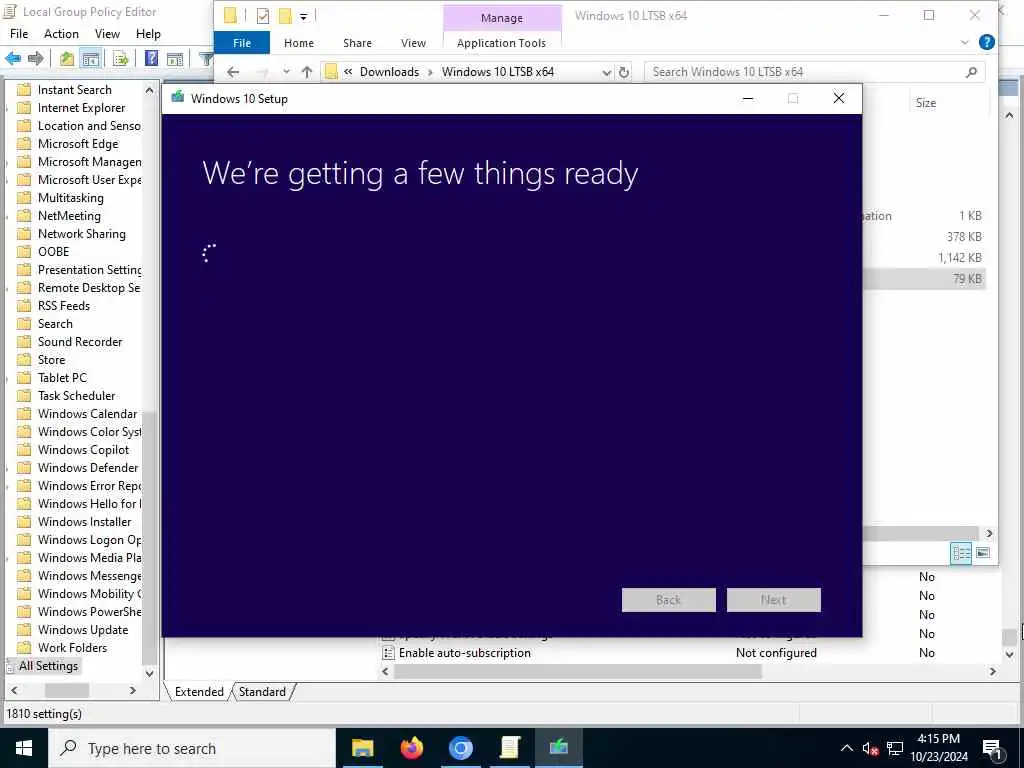This screenshot has width=1024, height=768.
Task: Click Back arrow in Group Policy Editor toolbar
Action: [x=13, y=59]
